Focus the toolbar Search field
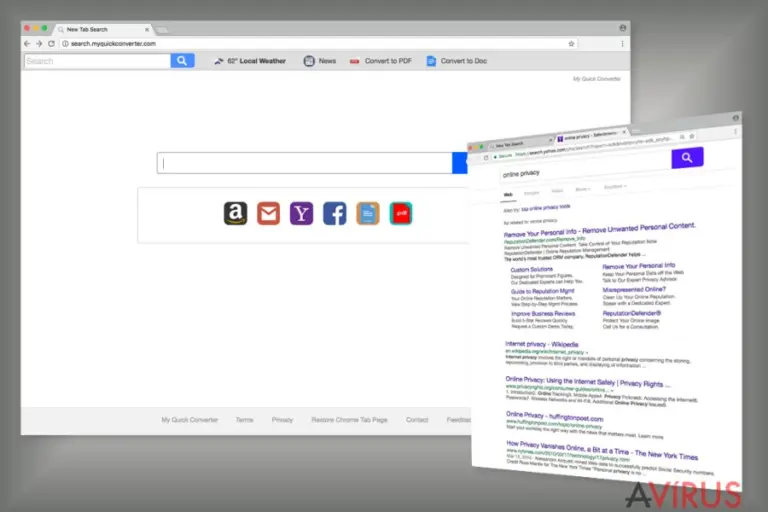Screen dimensions: 768x512 coord(97,61)
